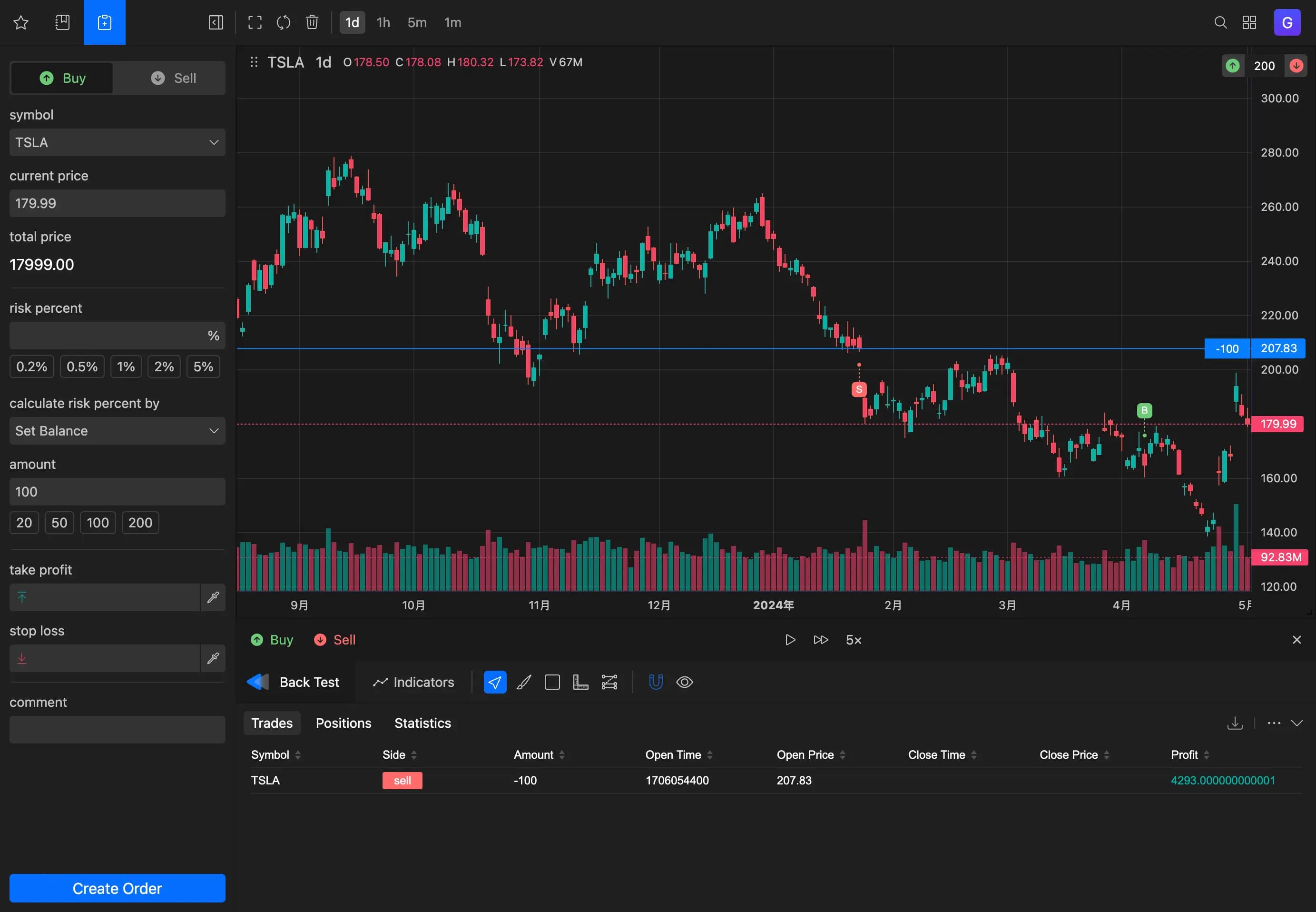Click the green B buy marker on chart
The width and height of the screenshot is (1316, 912).
pyautogui.click(x=1144, y=410)
